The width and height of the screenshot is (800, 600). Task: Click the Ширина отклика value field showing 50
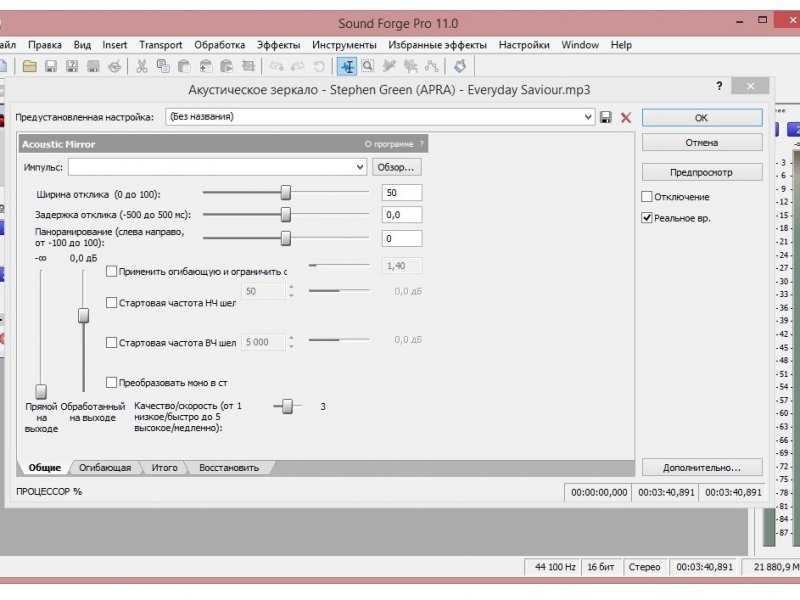point(402,193)
